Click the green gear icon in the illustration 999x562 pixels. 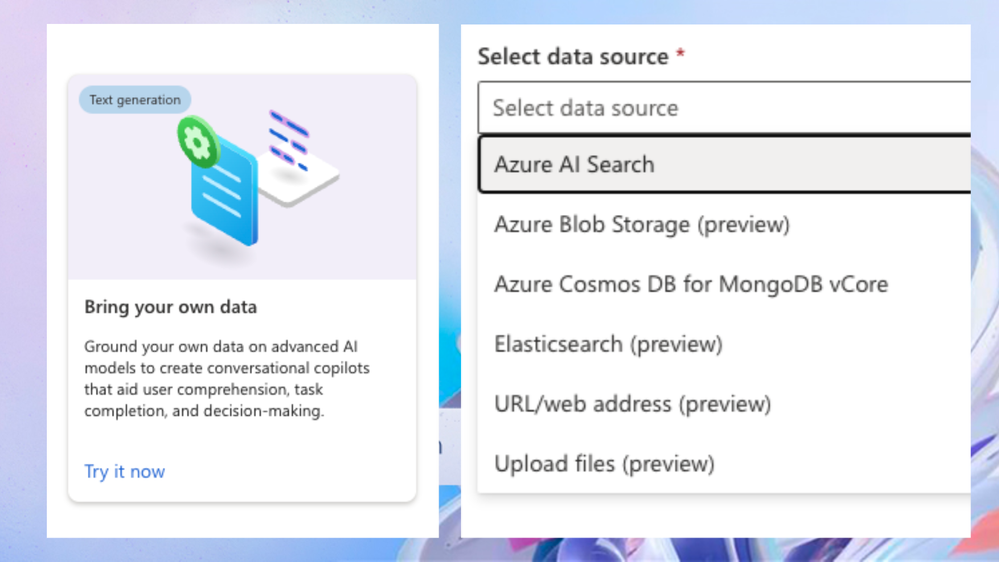pyautogui.click(x=198, y=142)
